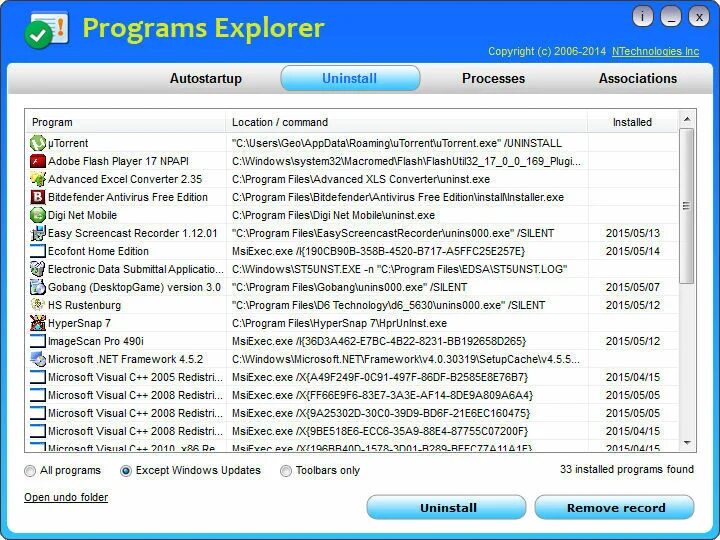
Task: Click the Electronic Data Submittal icon
Action: [x=38, y=269]
